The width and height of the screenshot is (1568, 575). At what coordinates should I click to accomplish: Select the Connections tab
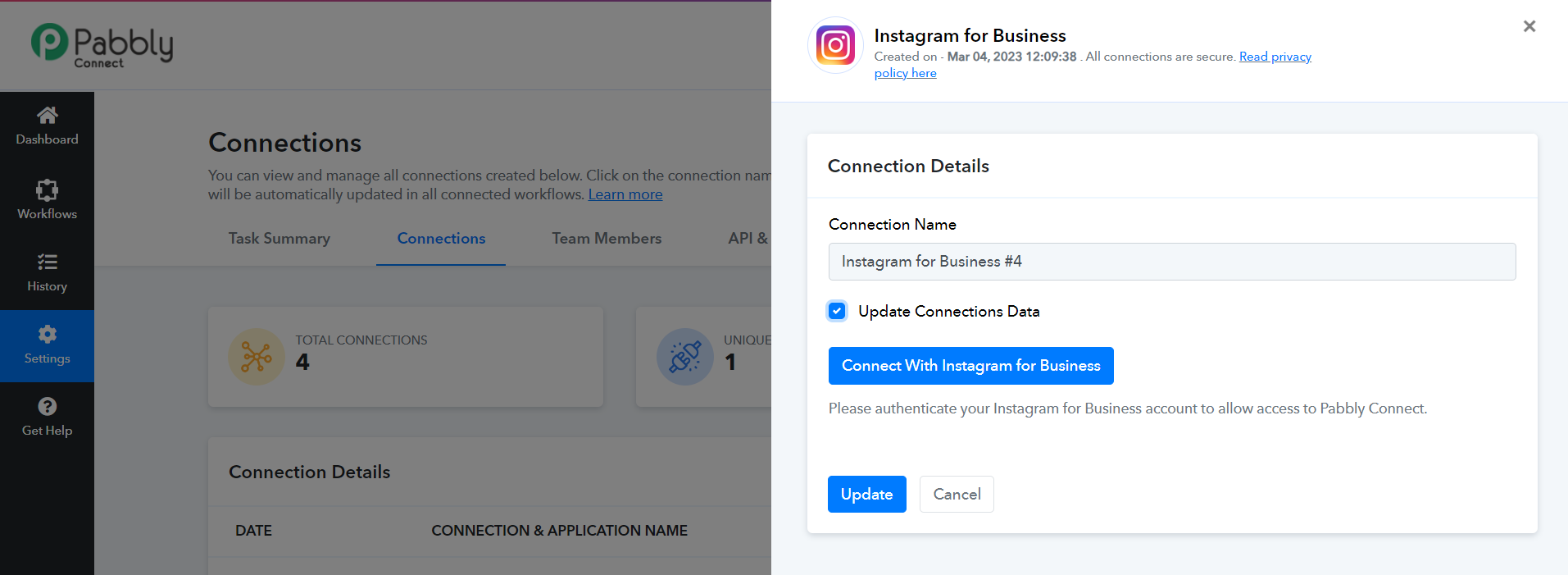(x=441, y=239)
